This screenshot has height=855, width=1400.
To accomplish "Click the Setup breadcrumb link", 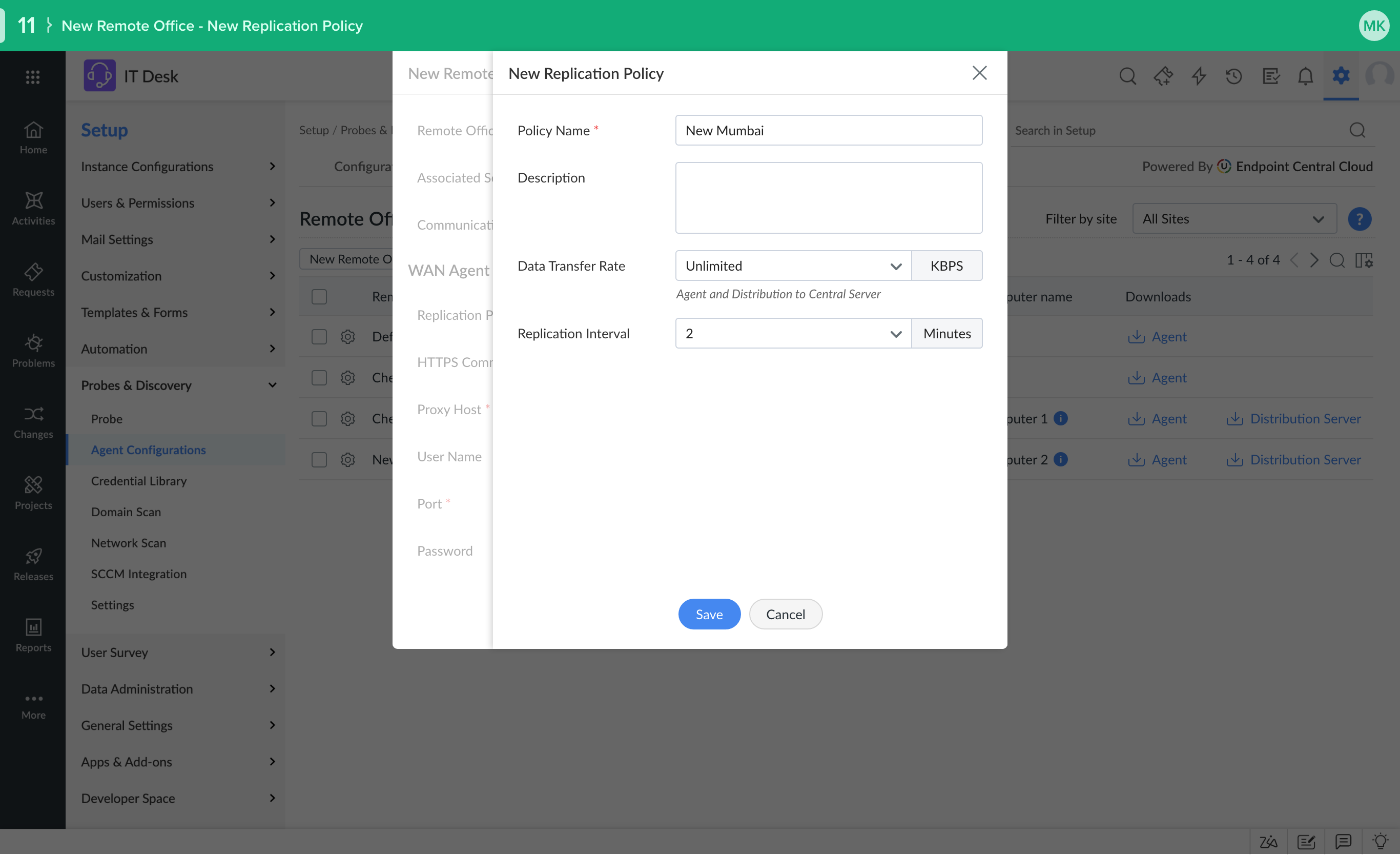I will tap(314, 130).
